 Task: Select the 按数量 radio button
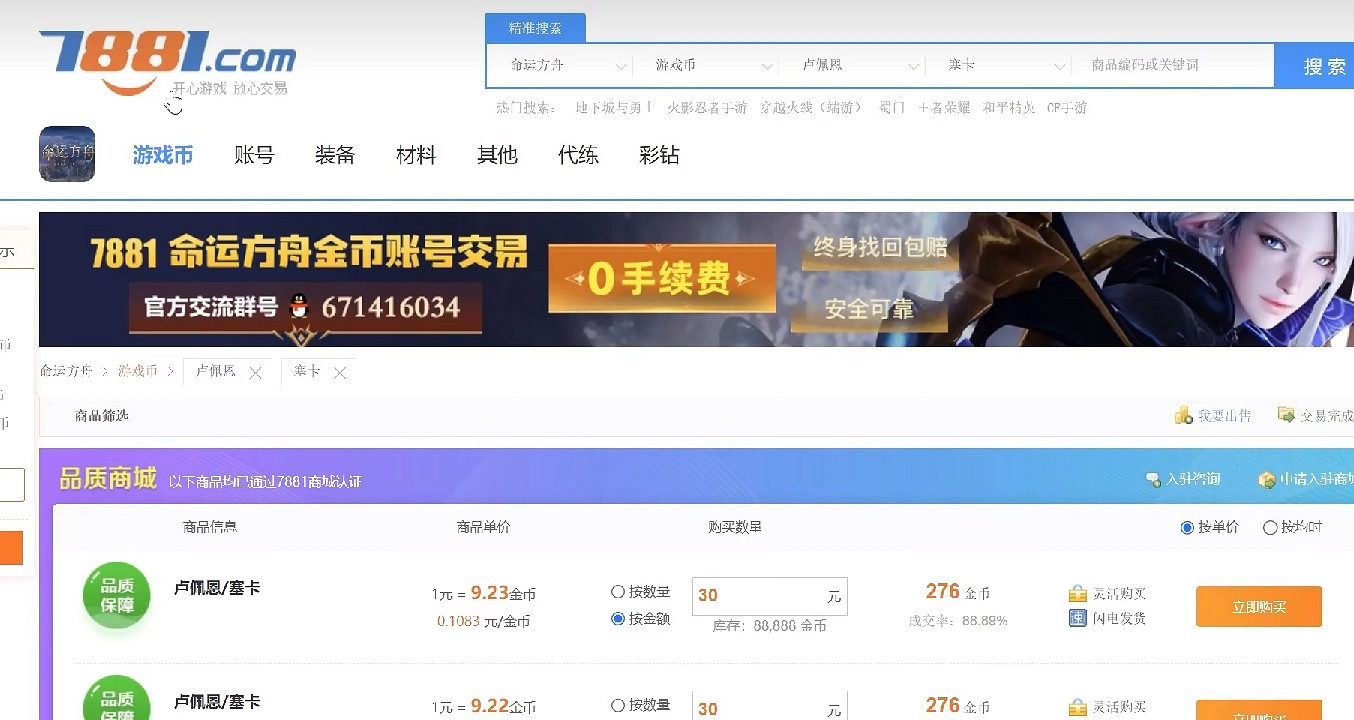(x=618, y=591)
